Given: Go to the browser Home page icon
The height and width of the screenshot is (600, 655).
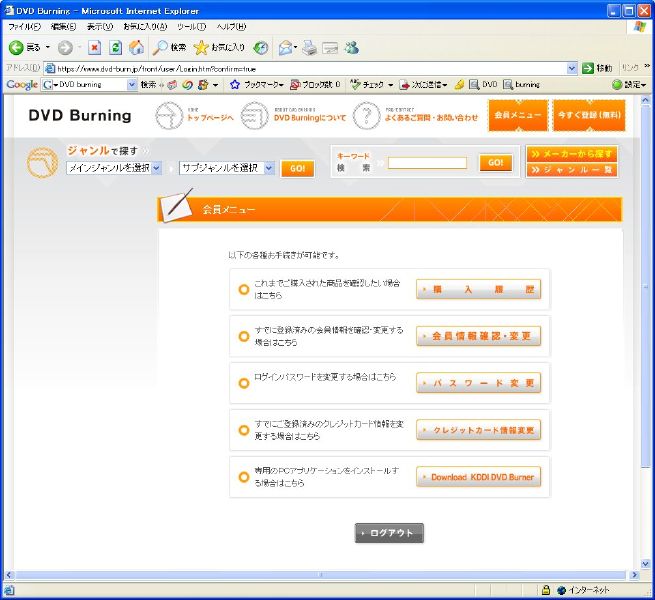Looking at the screenshot, I should coord(136,47).
